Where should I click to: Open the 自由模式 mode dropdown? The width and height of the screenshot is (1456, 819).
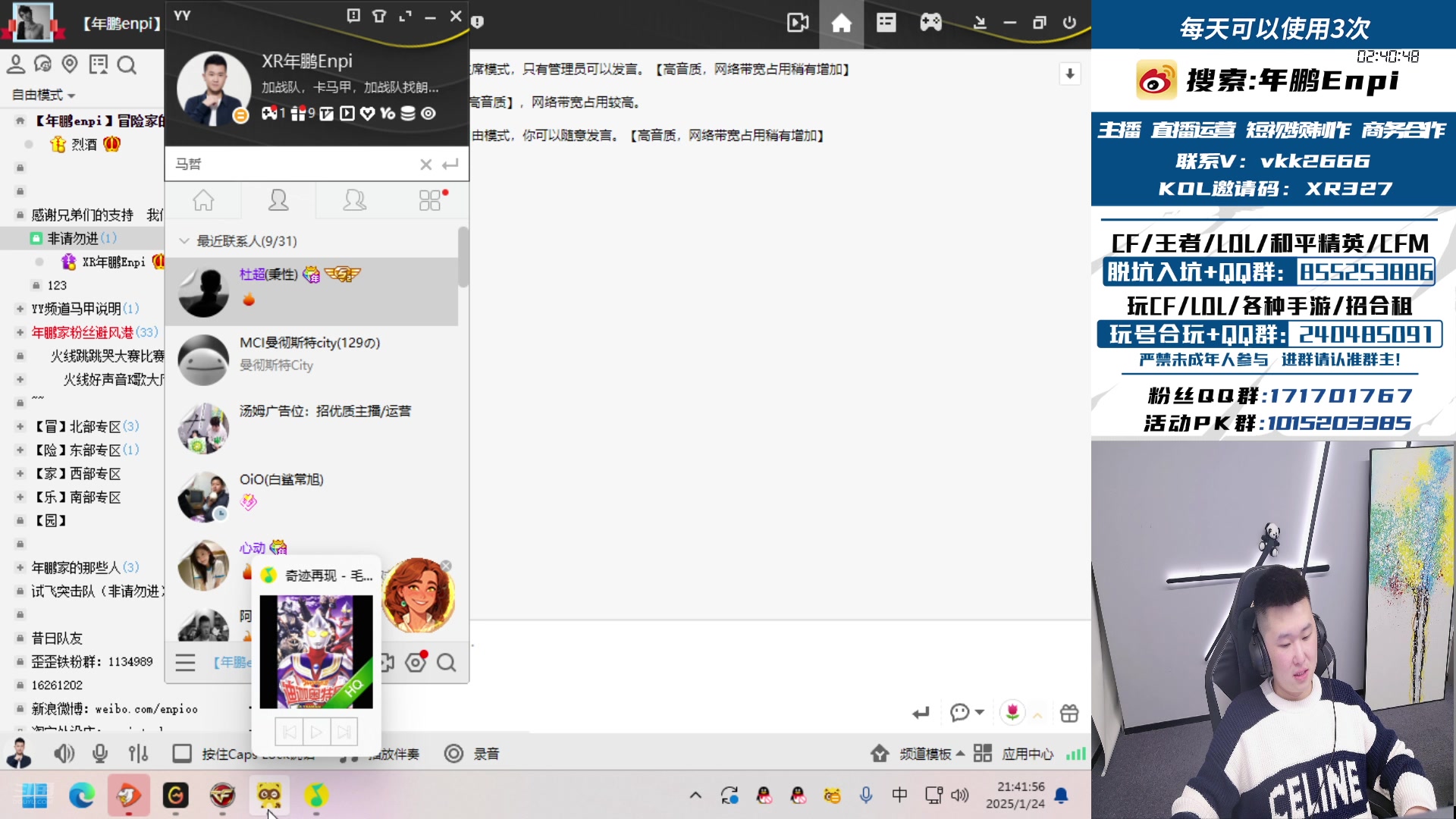coord(43,95)
